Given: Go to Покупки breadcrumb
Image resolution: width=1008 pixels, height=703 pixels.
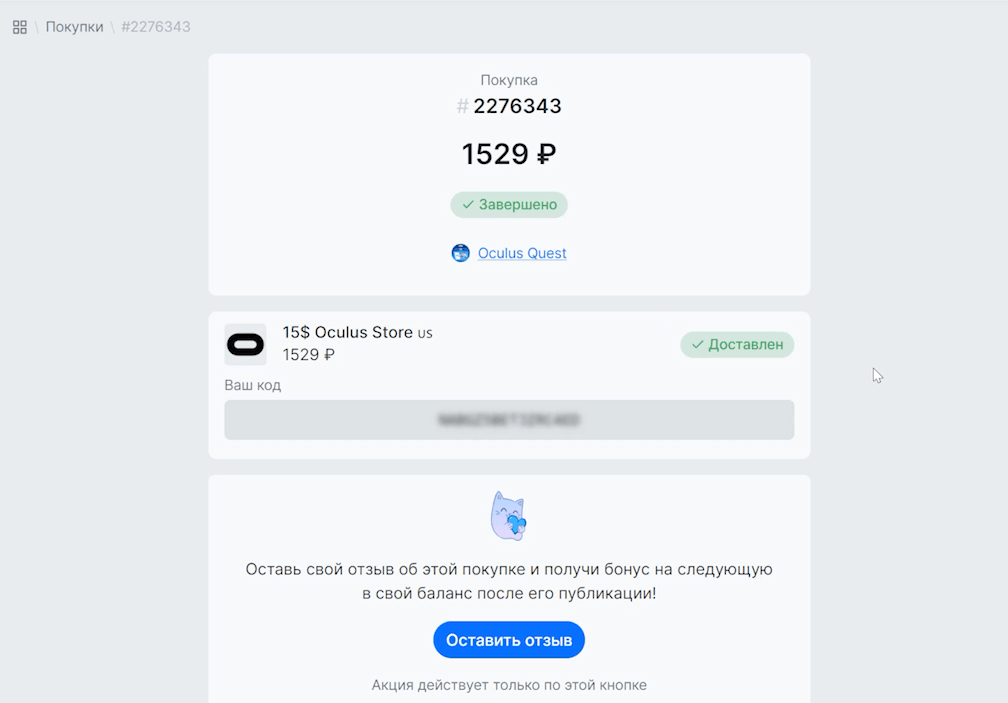Looking at the screenshot, I should [74, 27].
